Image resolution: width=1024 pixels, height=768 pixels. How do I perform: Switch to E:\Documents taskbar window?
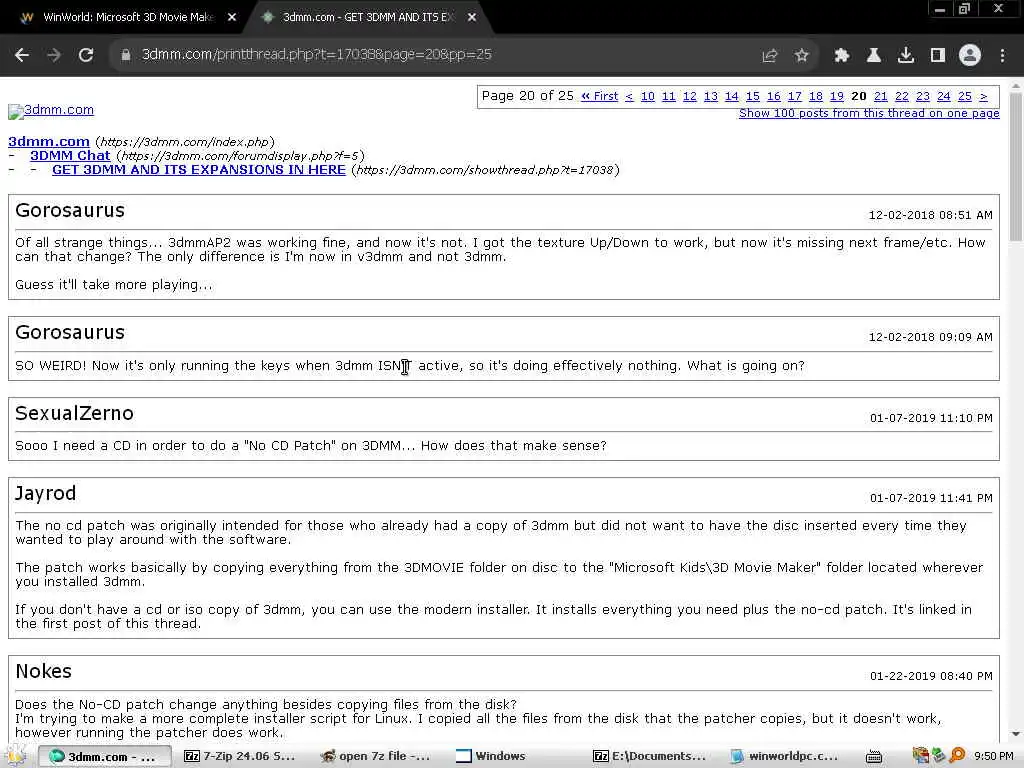point(649,756)
